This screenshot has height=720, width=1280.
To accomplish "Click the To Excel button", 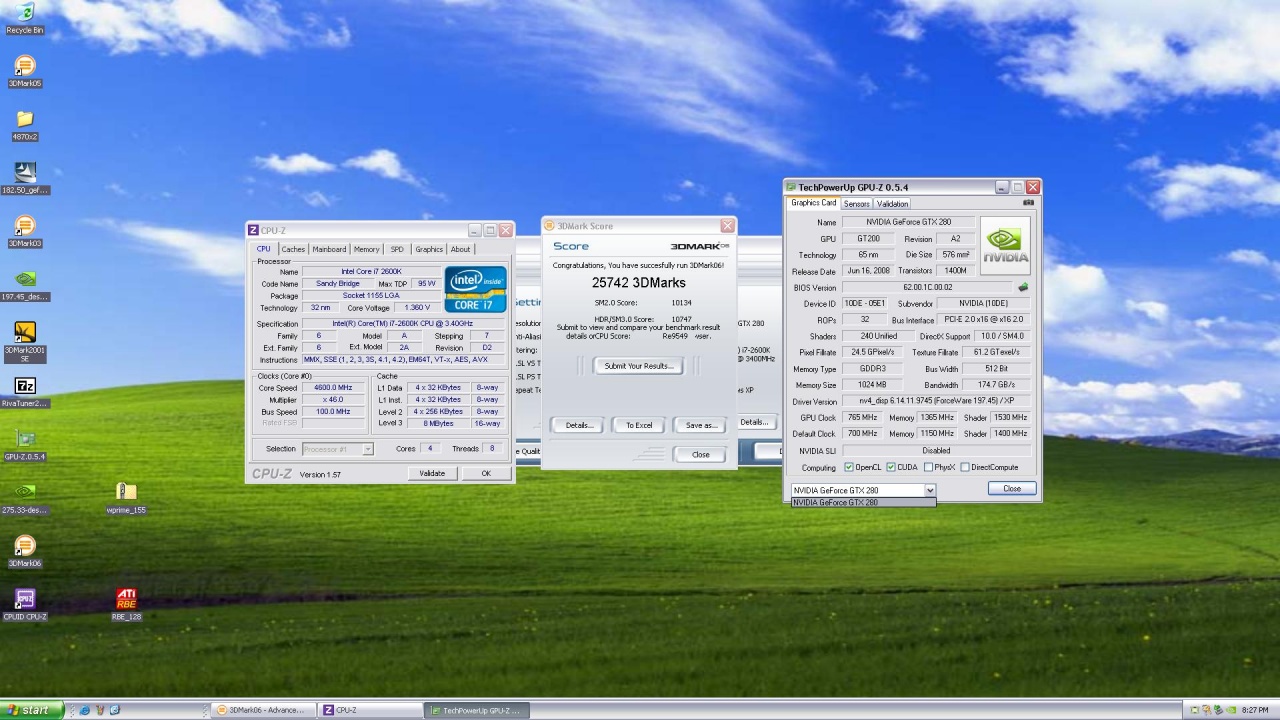I will coord(639,425).
